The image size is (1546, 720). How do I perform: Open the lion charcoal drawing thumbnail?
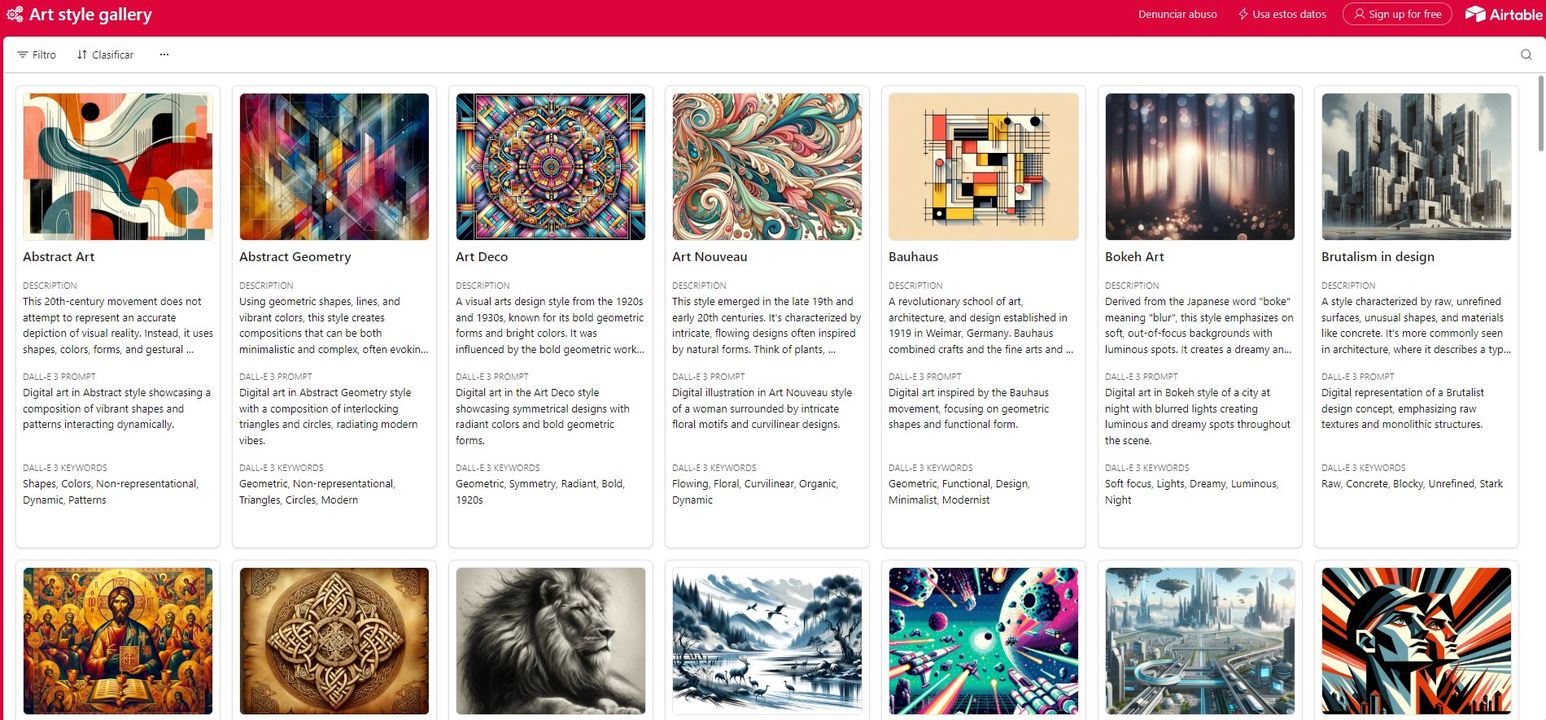[551, 641]
